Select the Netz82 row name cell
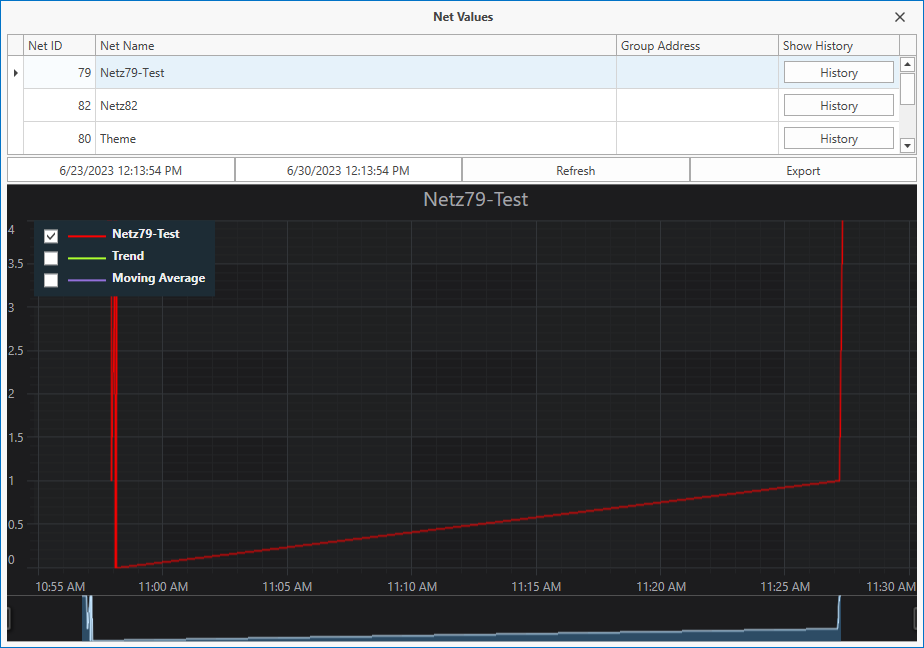The height and width of the screenshot is (648, 924). point(356,105)
